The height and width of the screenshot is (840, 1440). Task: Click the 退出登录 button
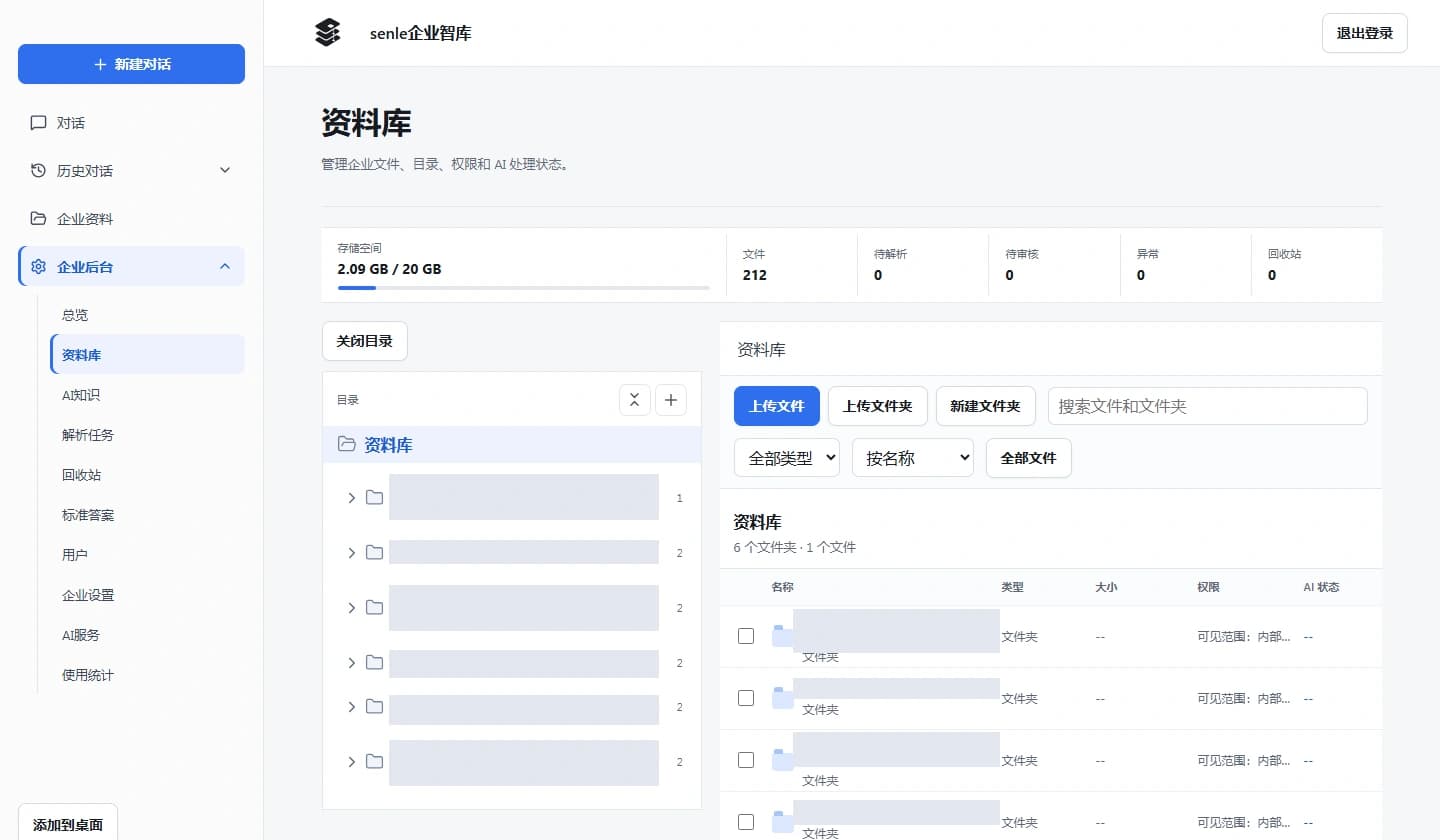click(1365, 33)
